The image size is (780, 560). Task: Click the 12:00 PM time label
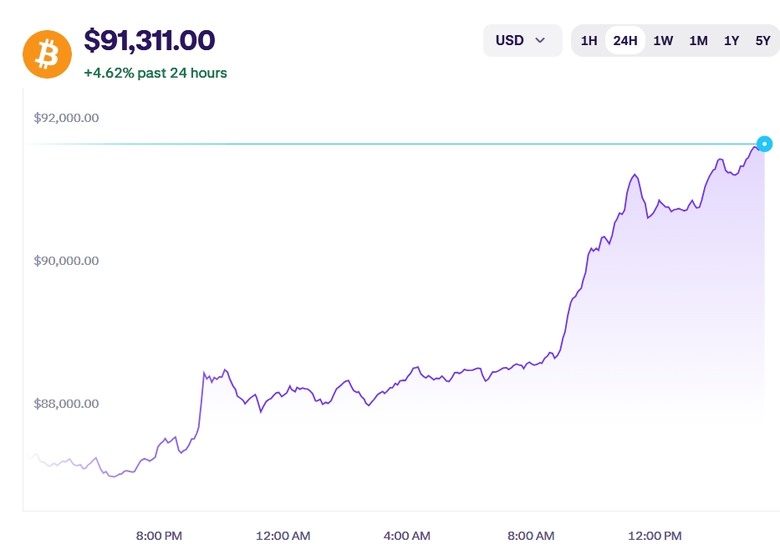[x=655, y=536]
